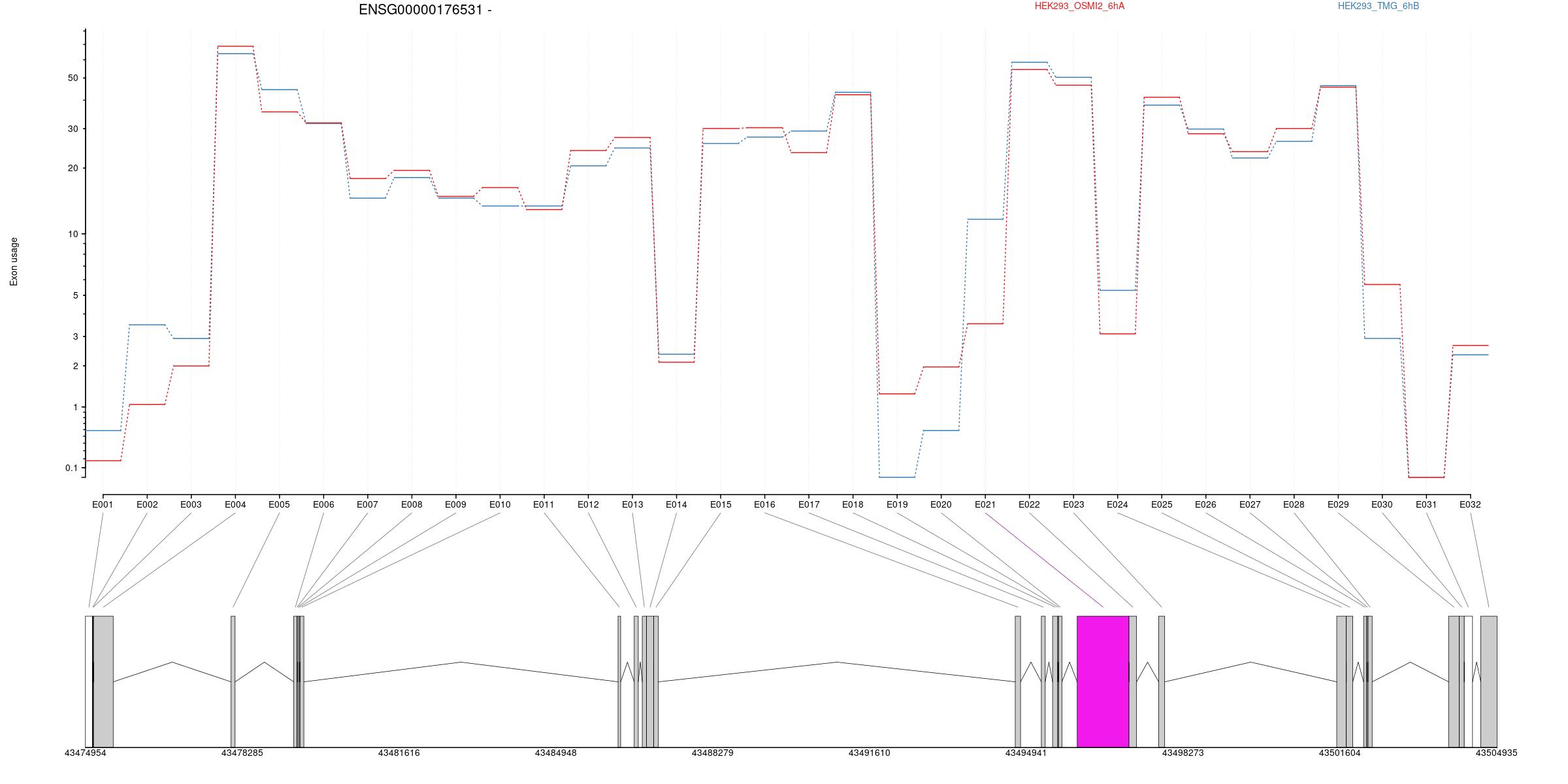1568x784 pixels.
Task: Click genomic coordinate 43504935
Action: tap(1496, 753)
